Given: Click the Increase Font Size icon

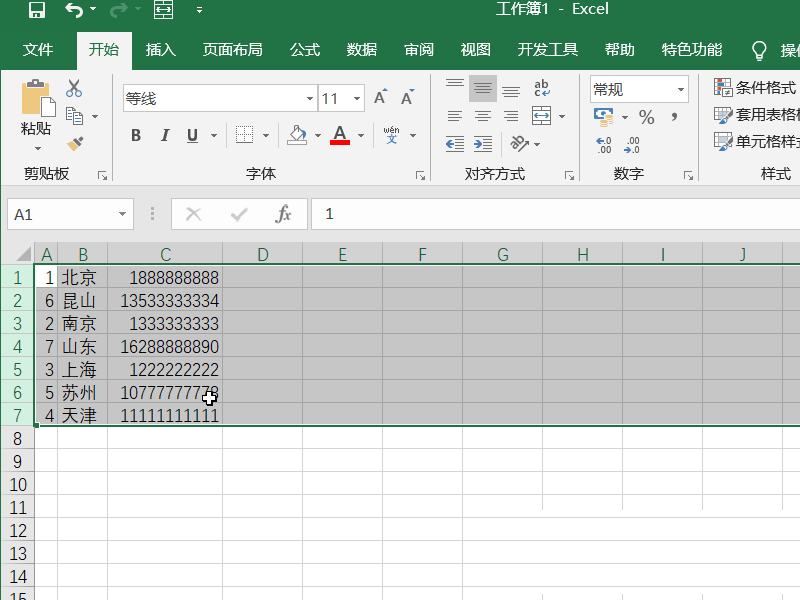Looking at the screenshot, I should coord(380,97).
